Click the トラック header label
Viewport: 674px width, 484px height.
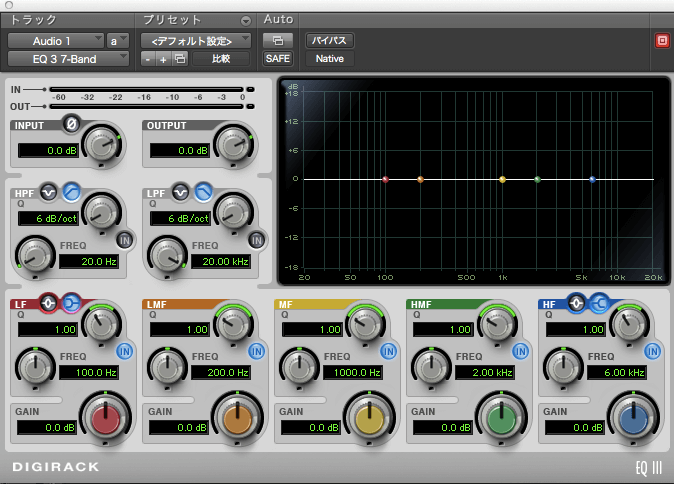pyautogui.click(x=34, y=20)
